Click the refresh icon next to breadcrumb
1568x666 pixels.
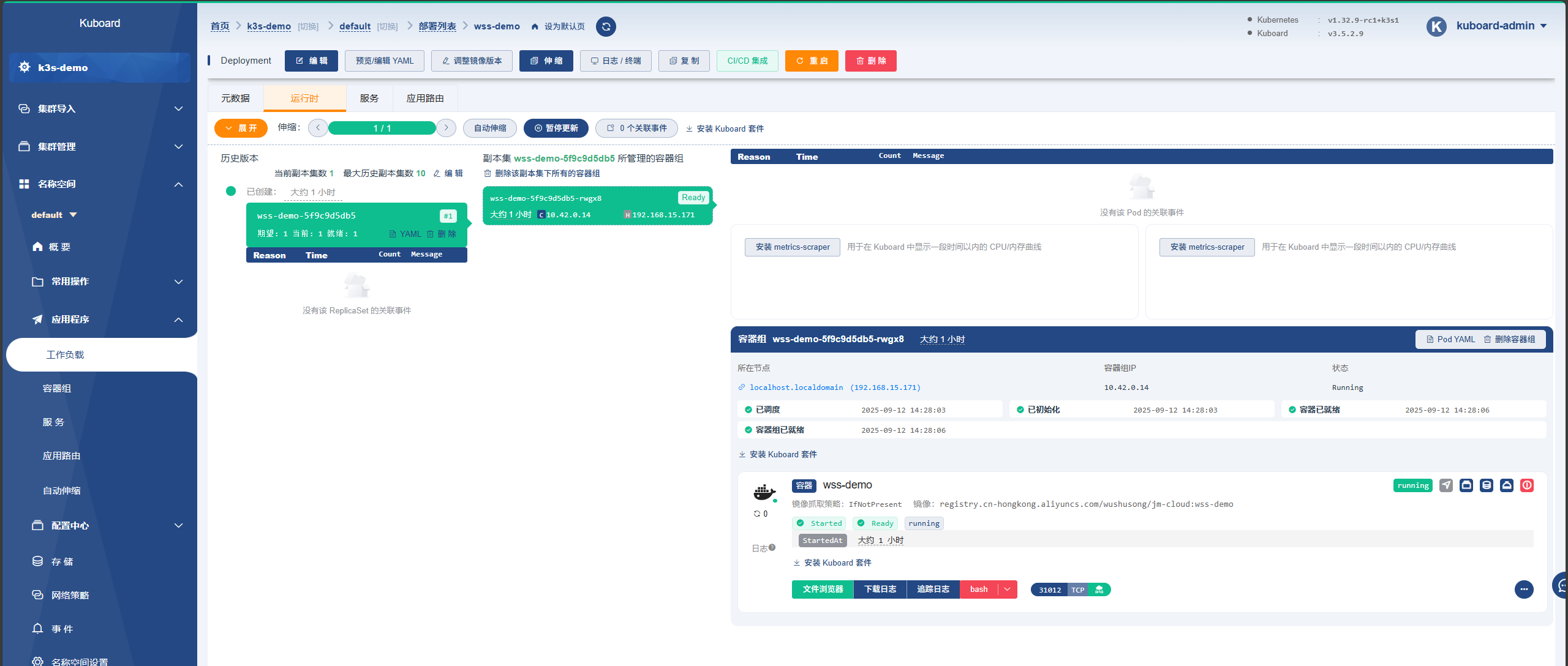click(606, 26)
